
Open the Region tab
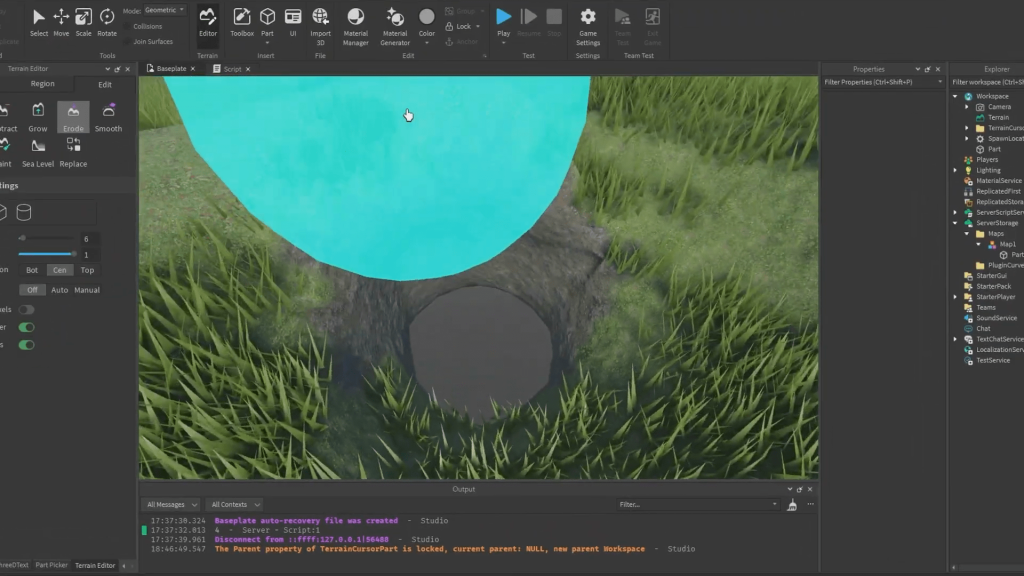click(x=42, y=84)
